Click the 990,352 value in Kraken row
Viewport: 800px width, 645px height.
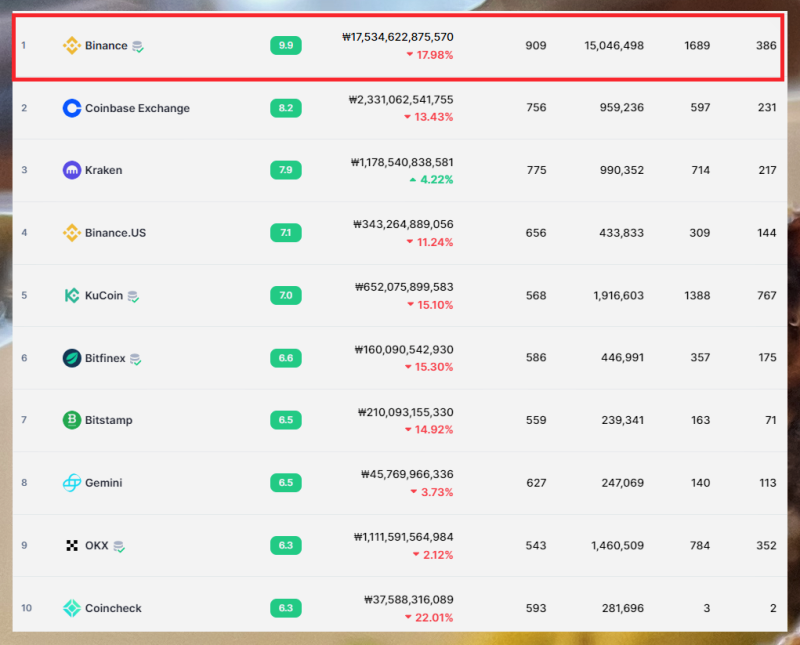621,170
